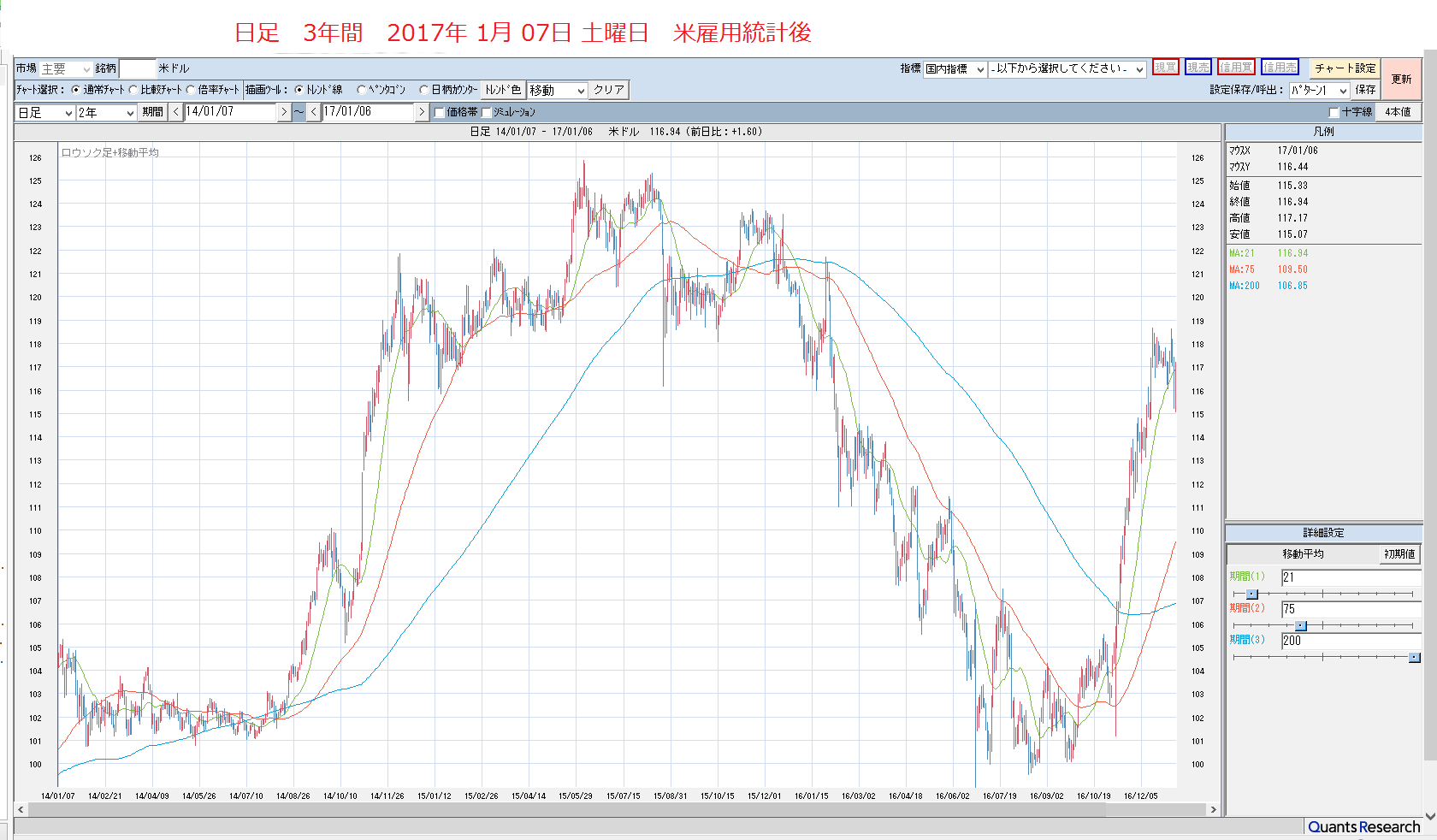This screenshot has height=840, width=1437.
Task: Click the 高値 117.17 legend row
Action: coord(1268,218)
